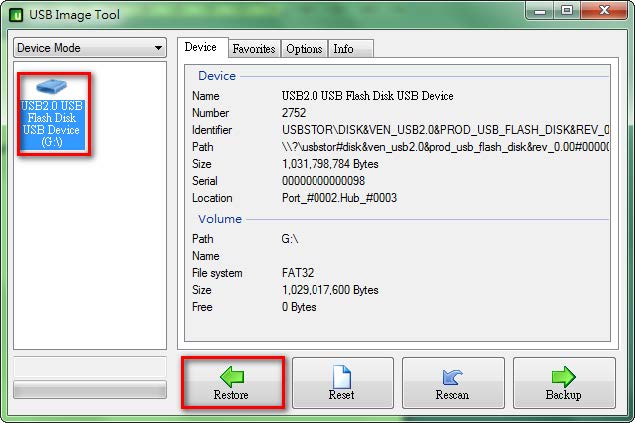Click the volume path G:\
Viewport: 635px width, 423px height.
pos(290,239)
